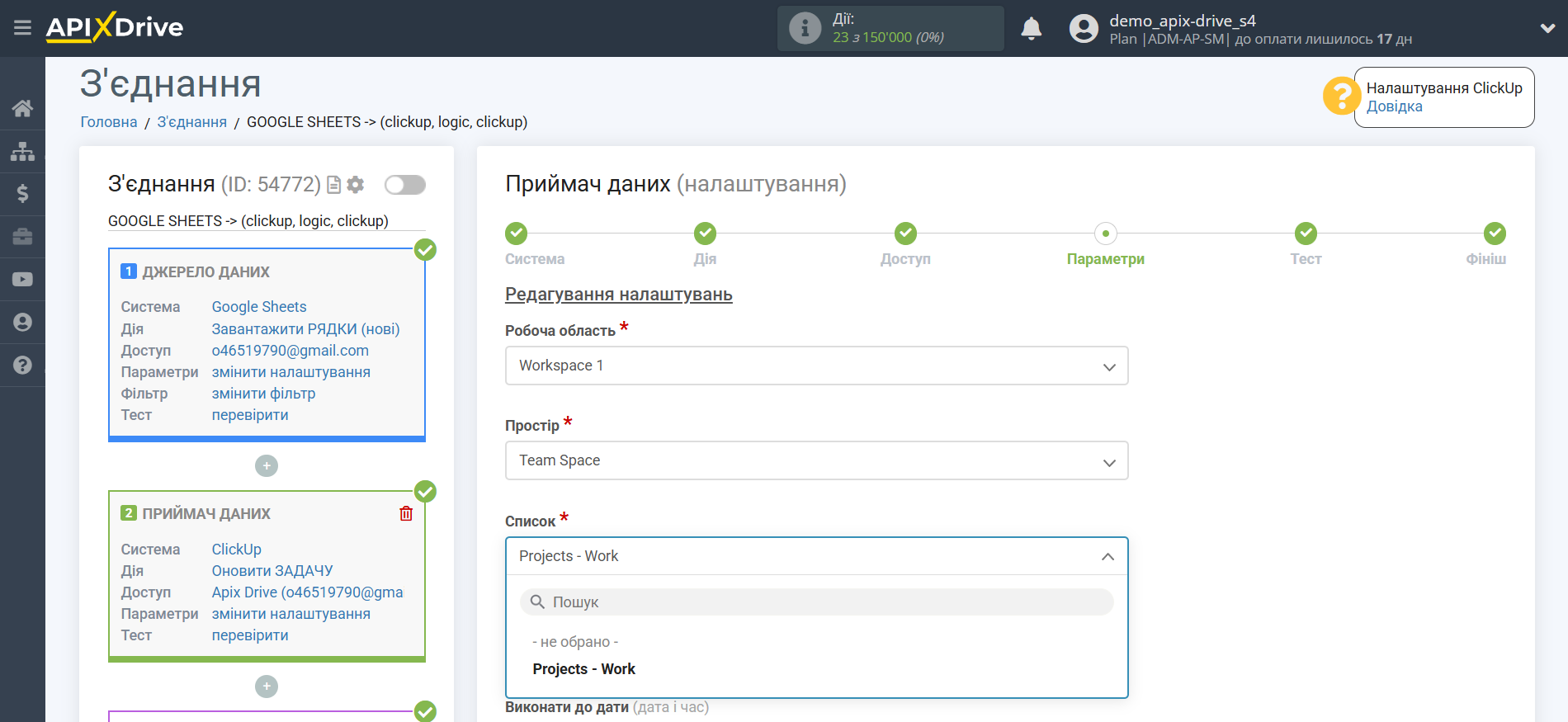Click the o46519790@gmail.com access link
Image resolution: width=1568 pixels, height=722 pixels.
[290, 351]
